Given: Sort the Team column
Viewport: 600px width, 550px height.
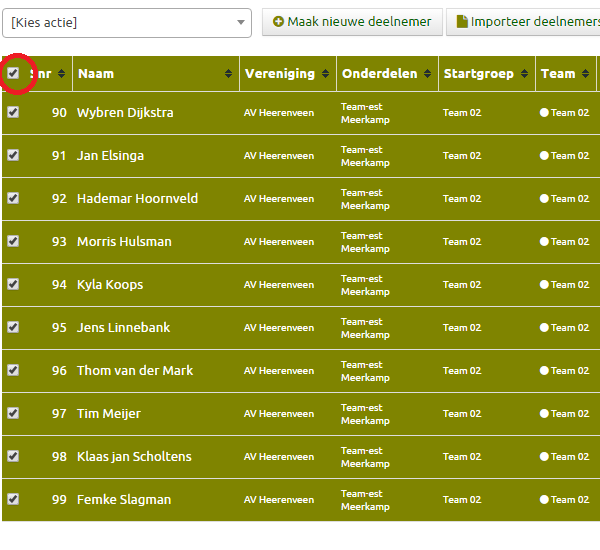Looking at the screenshot, I should point(585,73).
